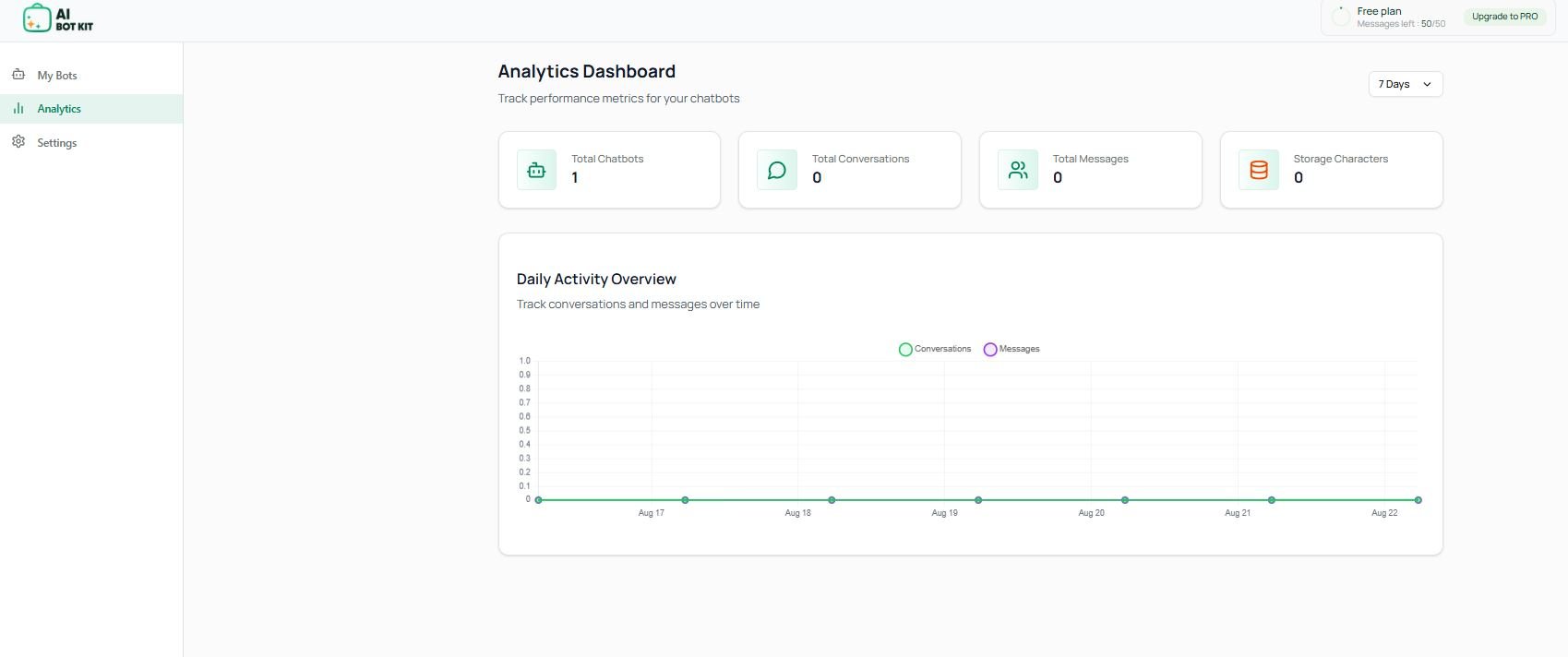Click the Upgrade to PRO button
This screenshot has height=657, width=1568.
click(x=1504, y=17)
